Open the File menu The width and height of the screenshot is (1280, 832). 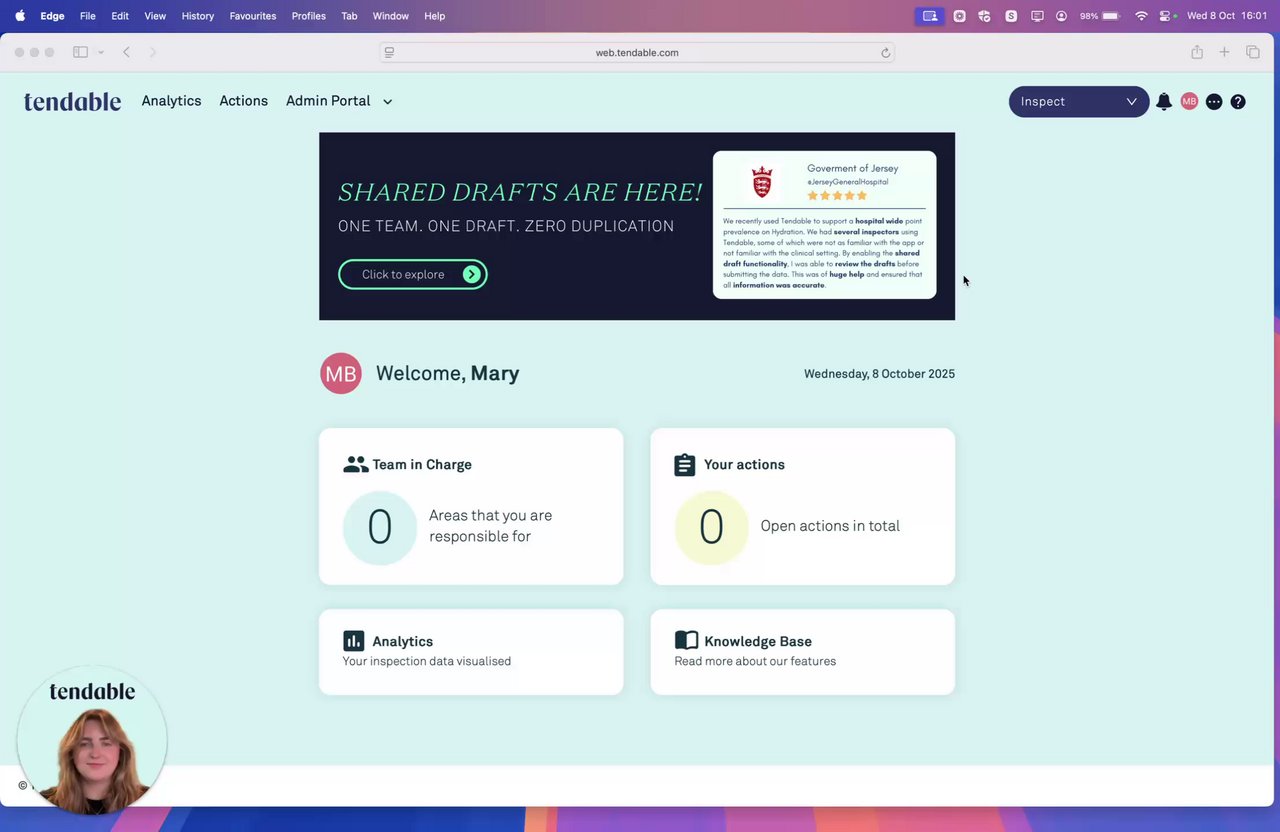point(88,16)
